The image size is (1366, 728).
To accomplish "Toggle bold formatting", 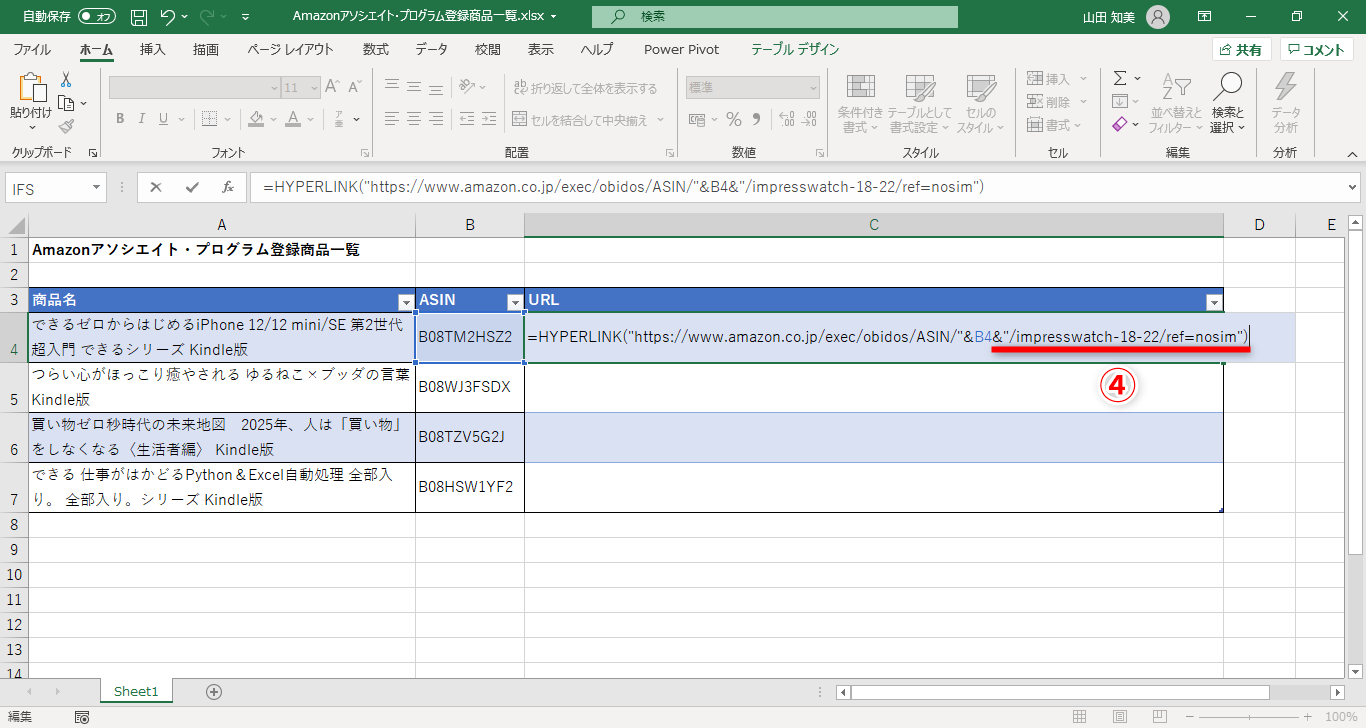I will [x=119, y=119].
